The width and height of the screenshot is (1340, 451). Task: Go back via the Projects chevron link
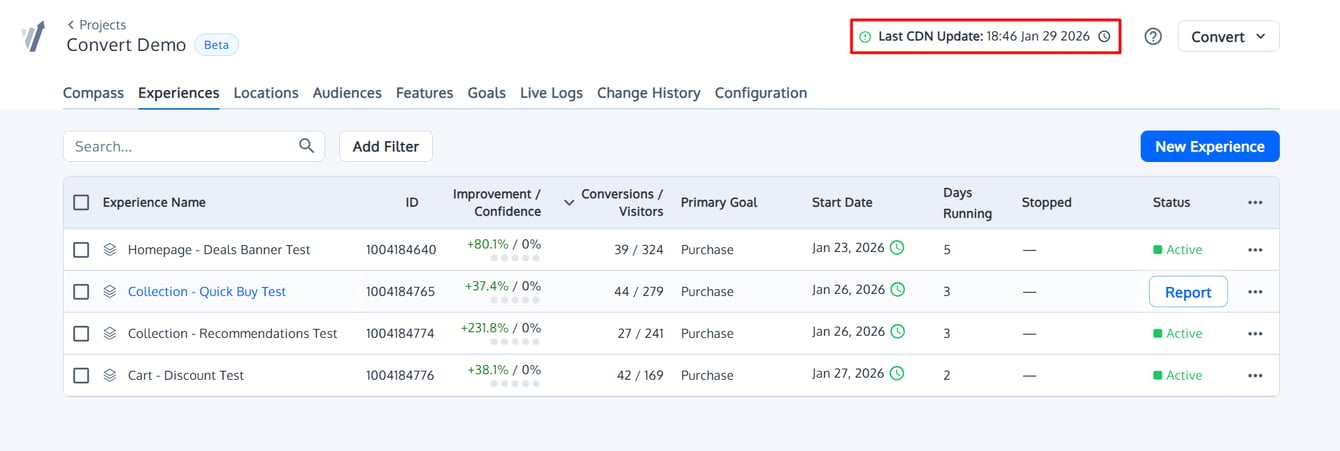(96, 24)
